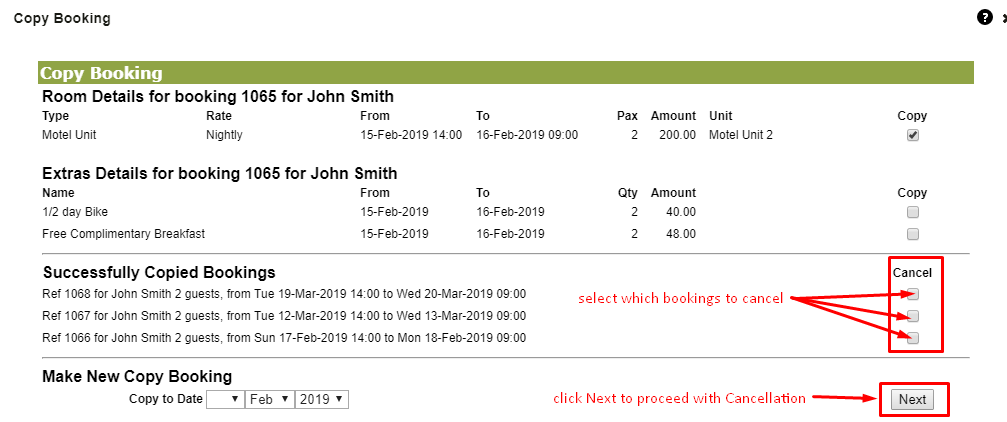Viewport: 1007px width, 422px height.
Task: Open the Feb month dropdown
Action: point(270,400)
